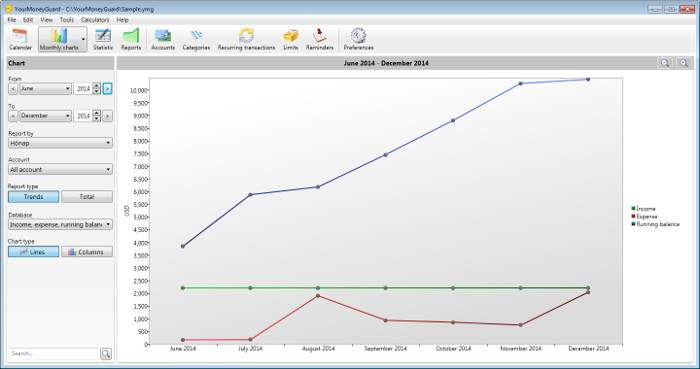Screen dimensions: 700x369
Task: Open the Categories manager
Action: [x=196, y=39]
